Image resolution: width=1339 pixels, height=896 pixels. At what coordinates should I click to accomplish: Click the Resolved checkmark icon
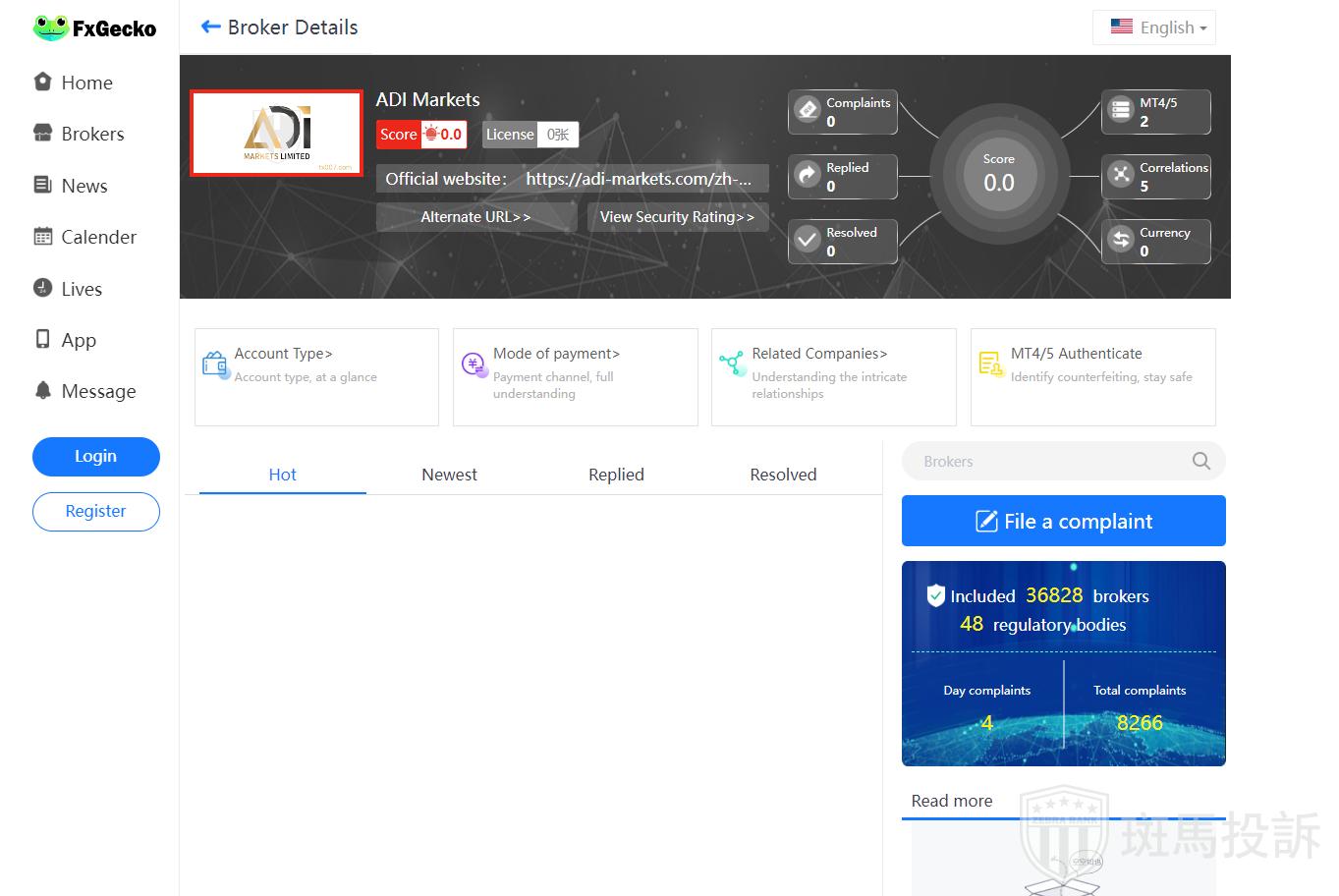[808, 240]
